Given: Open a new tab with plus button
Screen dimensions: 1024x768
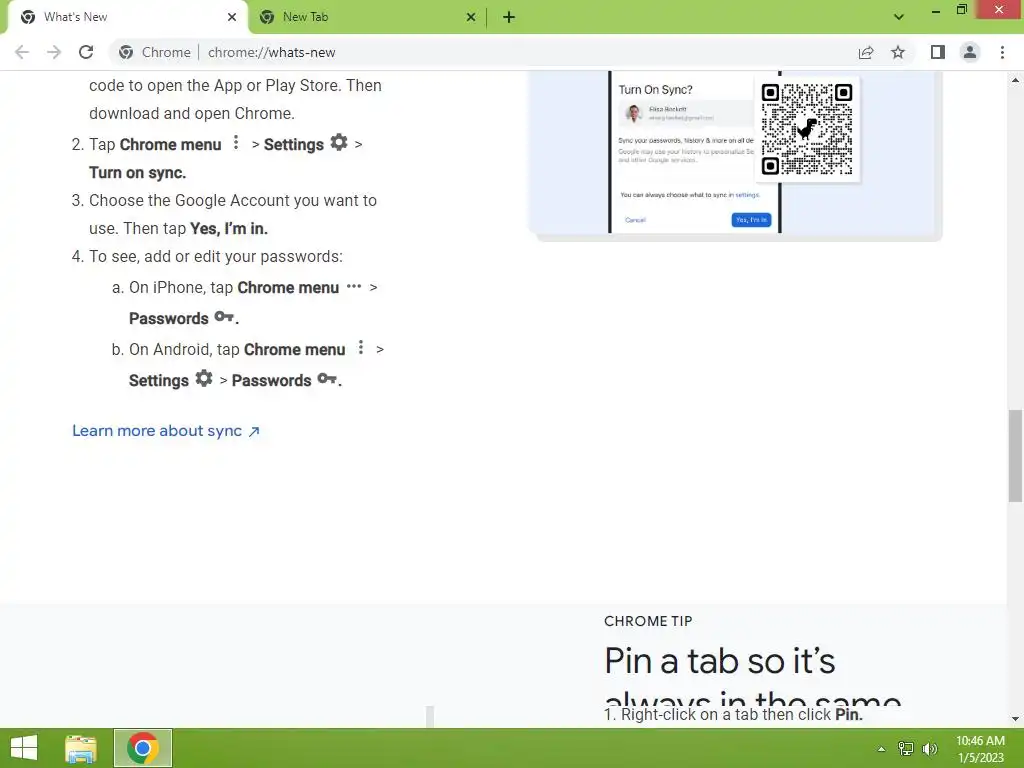Looking at the screenshot, I should (x=509, y=17).
